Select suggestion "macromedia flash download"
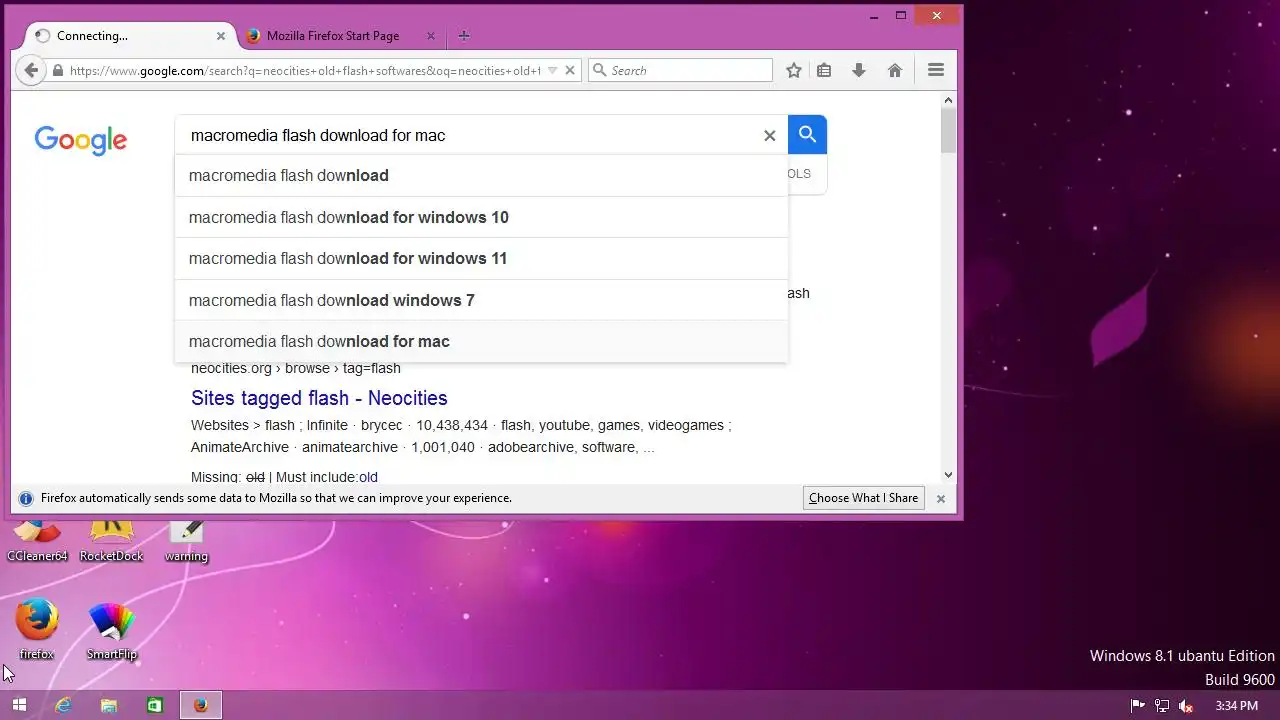Screen dimensions: 1280x720 481,176
